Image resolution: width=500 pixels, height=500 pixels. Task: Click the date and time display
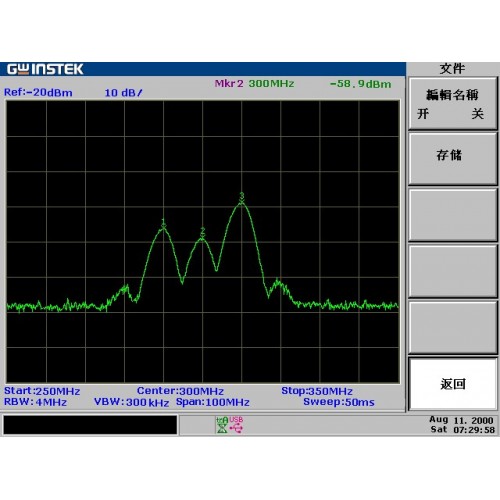pyautogui.click(x=462, y=425)
